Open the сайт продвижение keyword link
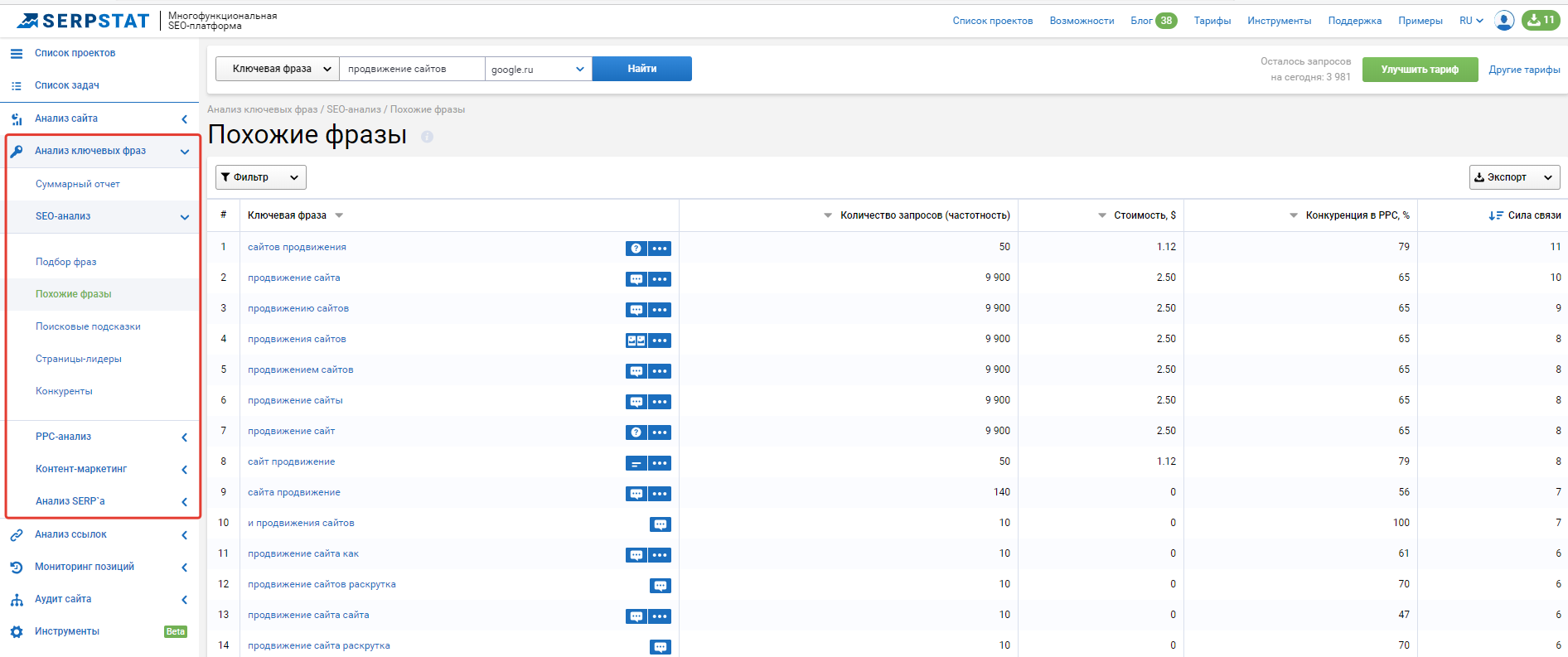Viewport: 1568px width, 657px height. [291, 461]
